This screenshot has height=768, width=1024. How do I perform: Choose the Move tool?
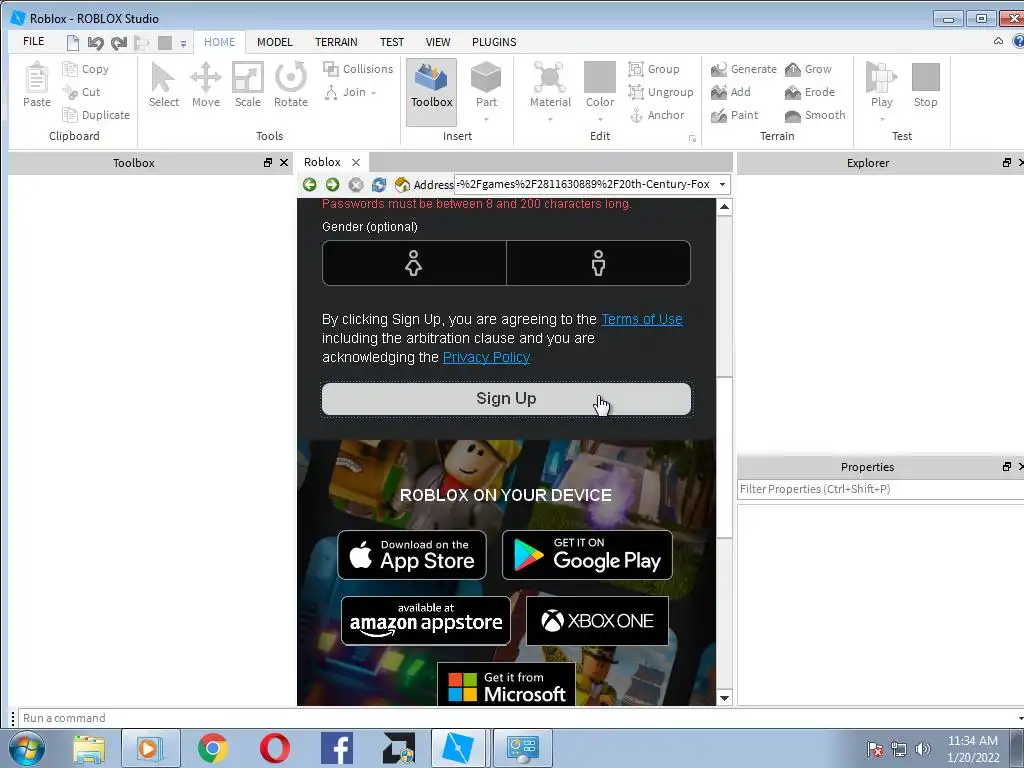[206, 85]
